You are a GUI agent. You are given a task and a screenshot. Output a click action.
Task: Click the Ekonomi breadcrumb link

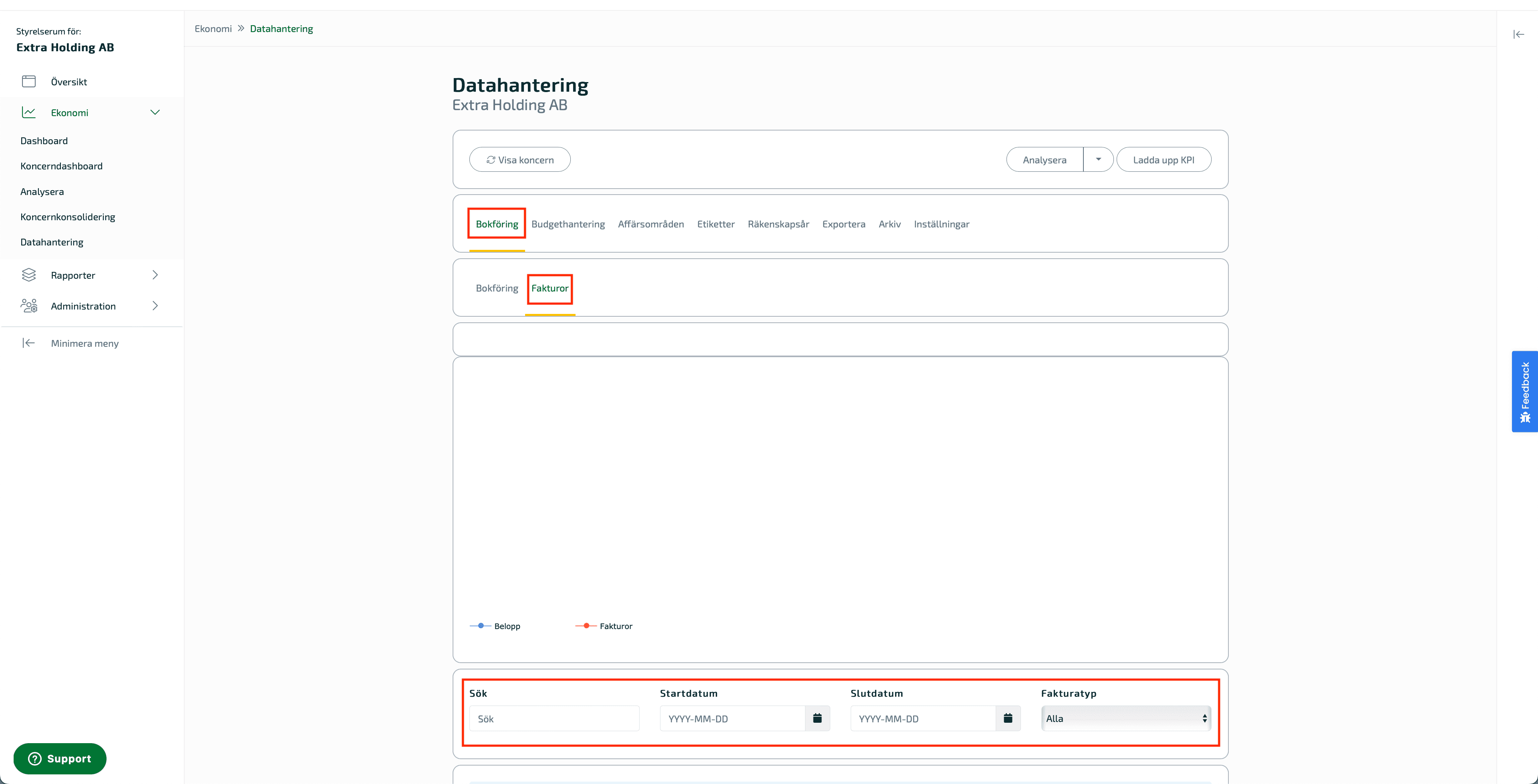click(x=213, y=29)
